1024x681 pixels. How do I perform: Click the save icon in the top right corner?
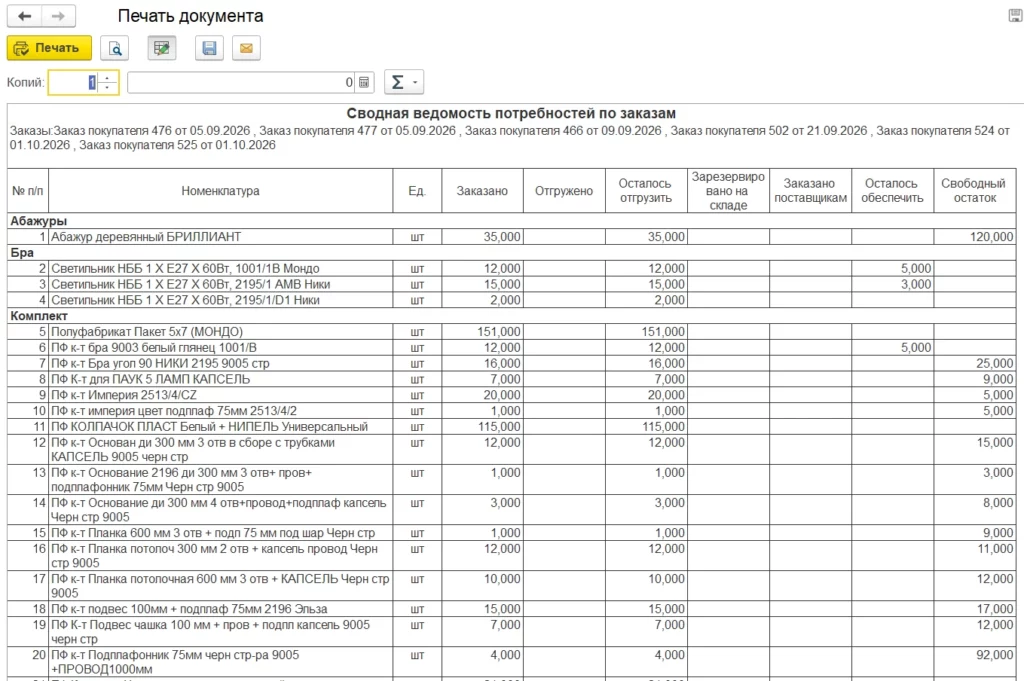(1016, 16)
